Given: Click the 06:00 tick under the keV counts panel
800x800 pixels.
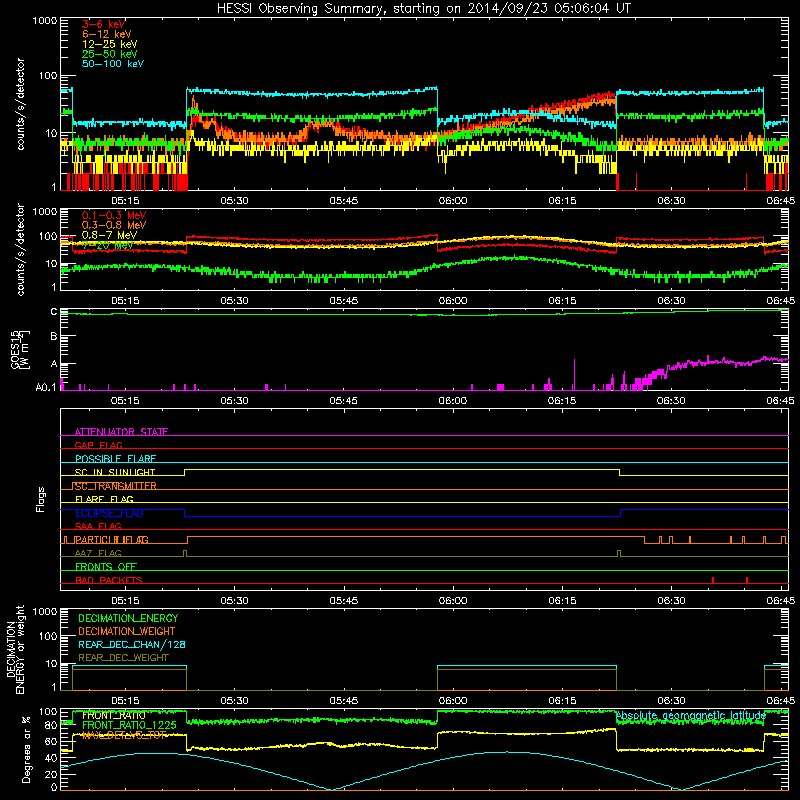Looking at the screenshot, I should (453, 201).
